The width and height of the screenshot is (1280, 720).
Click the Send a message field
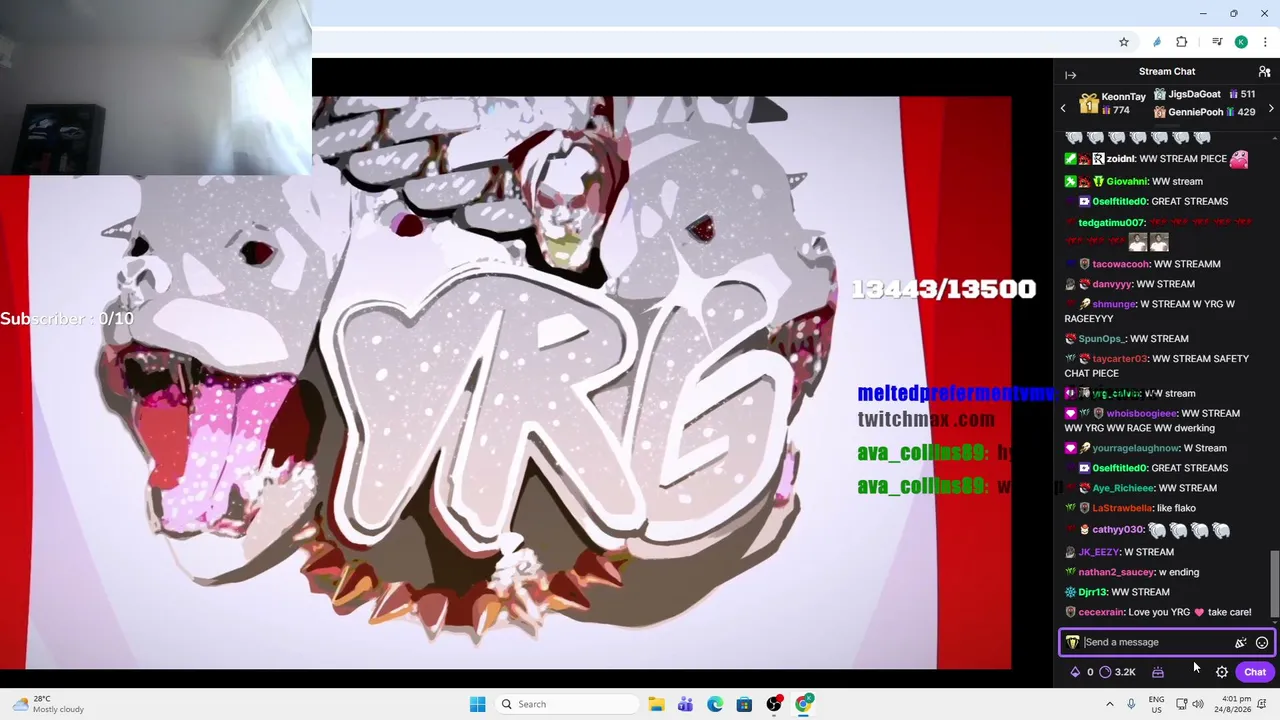[x=1157, y=643]
